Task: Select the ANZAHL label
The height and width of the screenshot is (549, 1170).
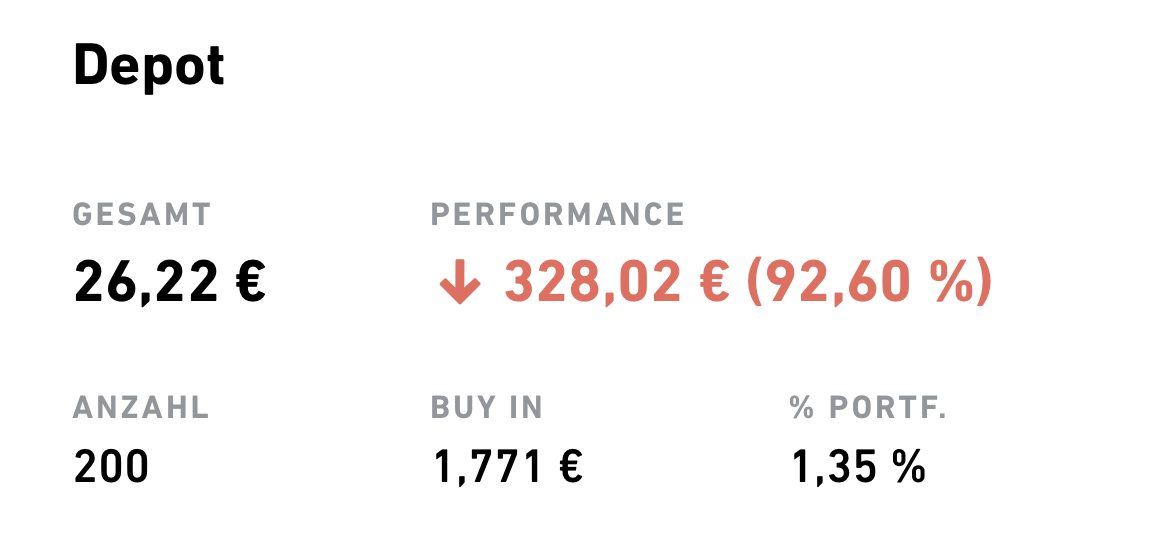Action: (x=141, y=408)
